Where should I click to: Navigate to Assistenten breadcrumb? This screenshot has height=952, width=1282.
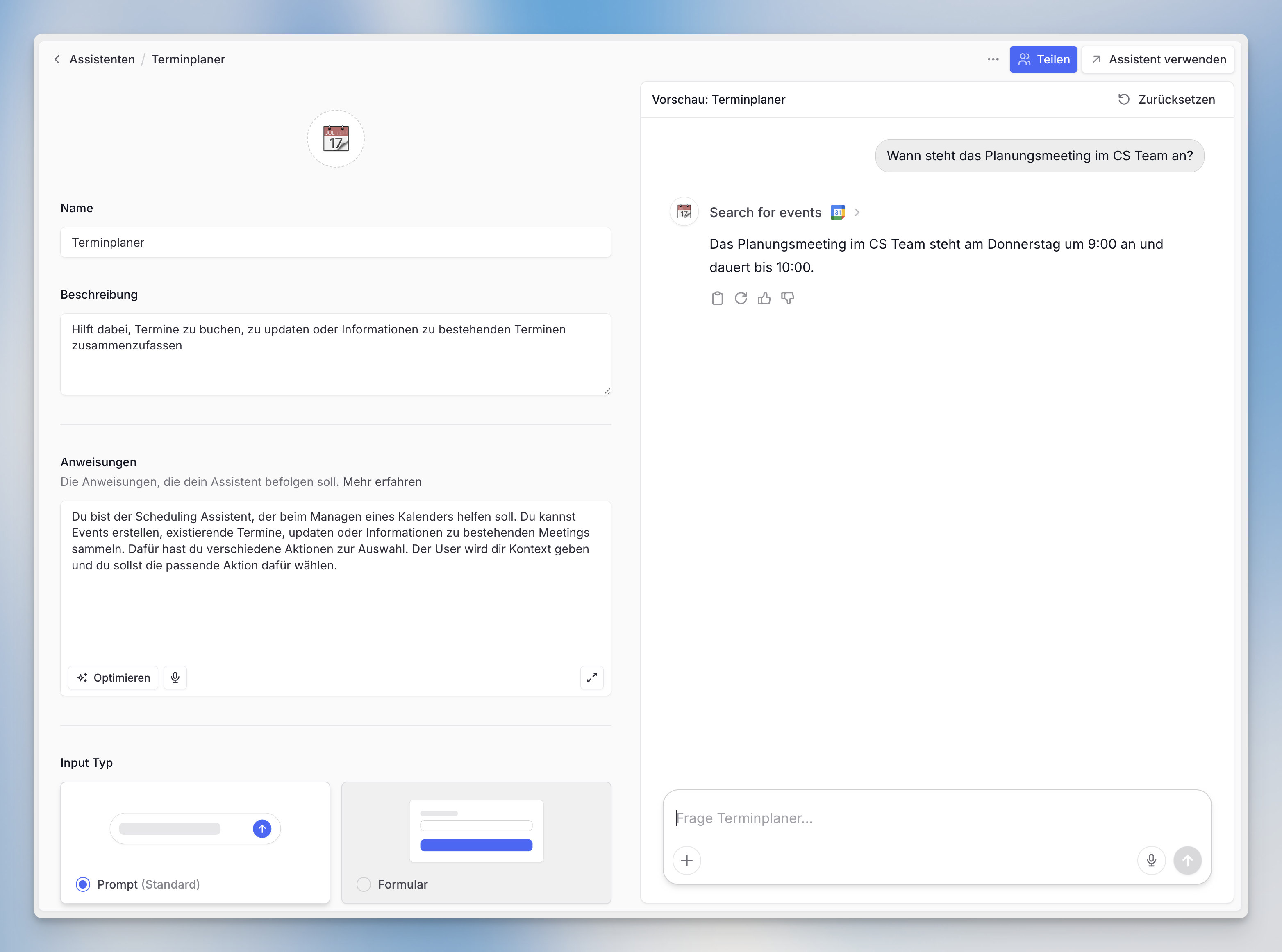click(x=102, y=59)
